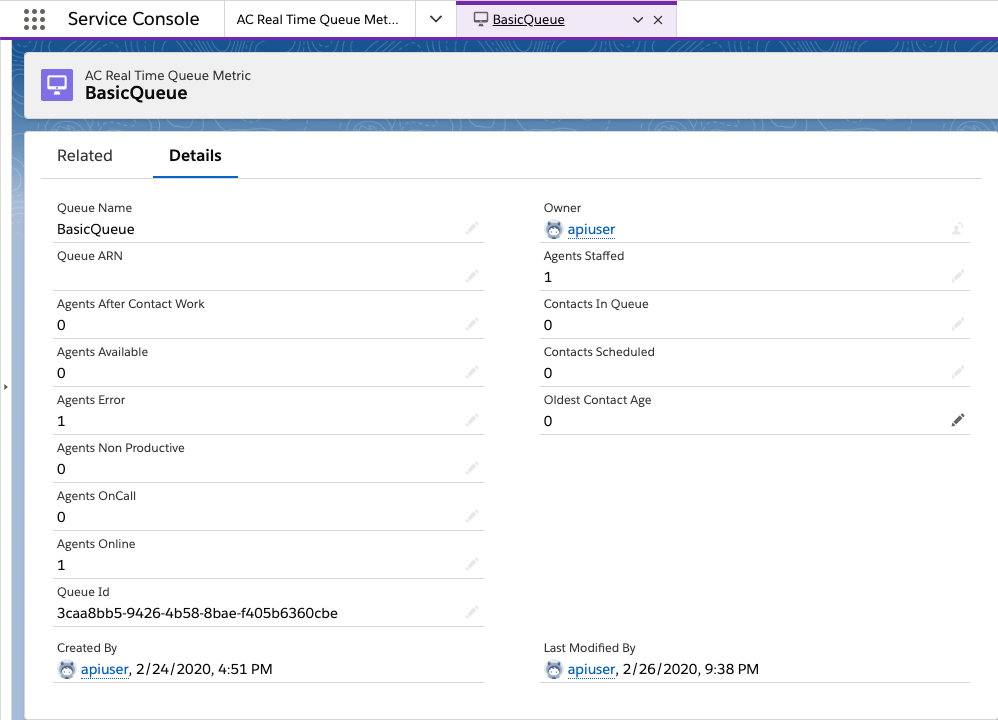Click the created date 2/24/2020, 4:51 PM
This screenshot has width=998, height=720.
click(204, 669)
